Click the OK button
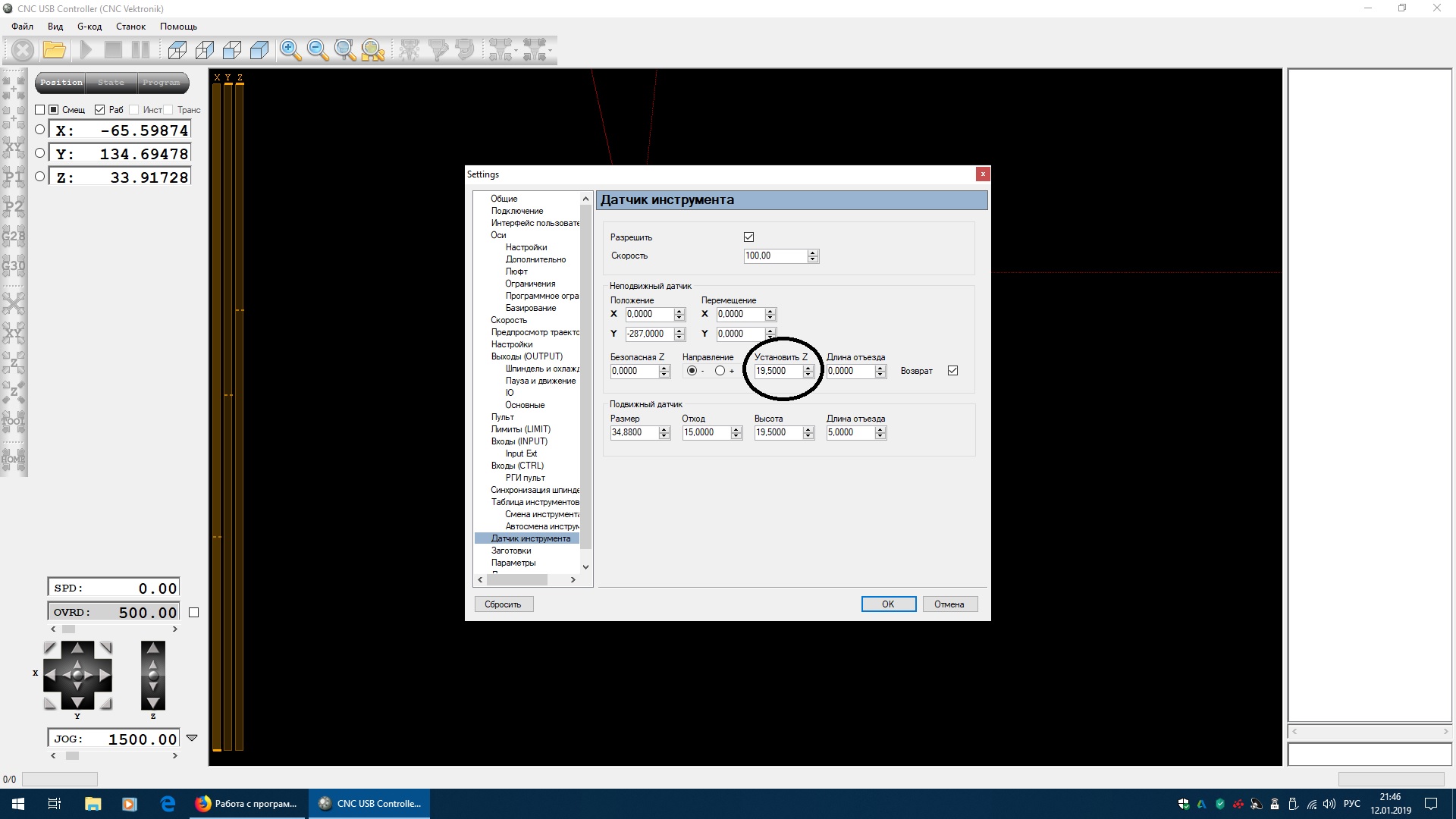1456x819 pixels. pyautogui.click(x=888, y=604)
